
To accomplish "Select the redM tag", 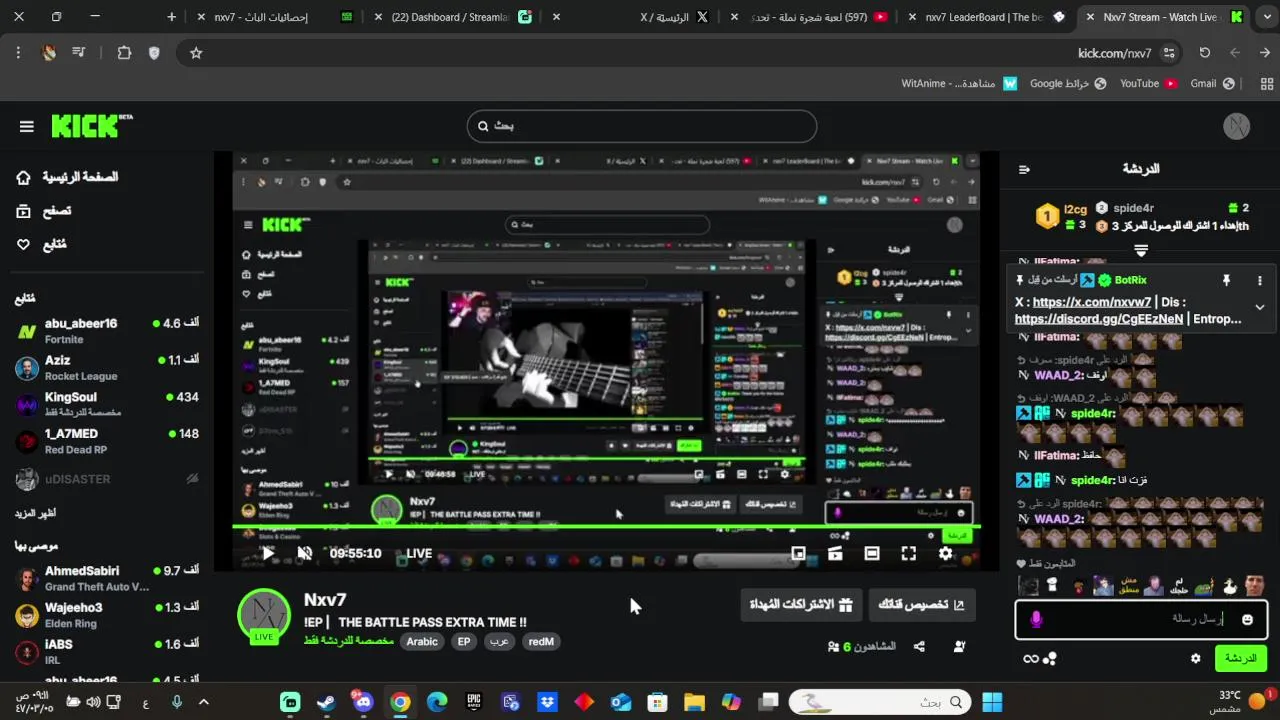I will point(541,642).
